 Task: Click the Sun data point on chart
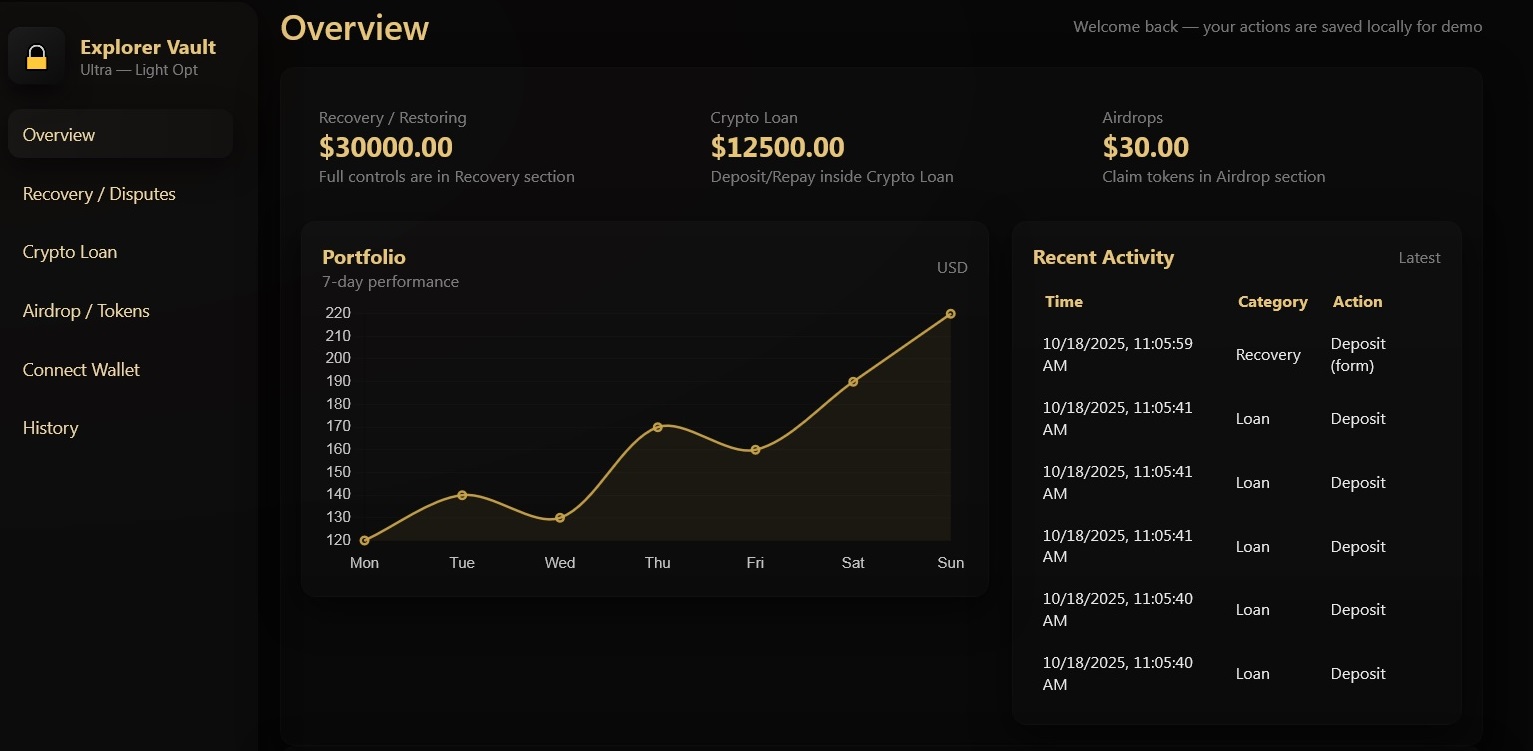[950, 314]
